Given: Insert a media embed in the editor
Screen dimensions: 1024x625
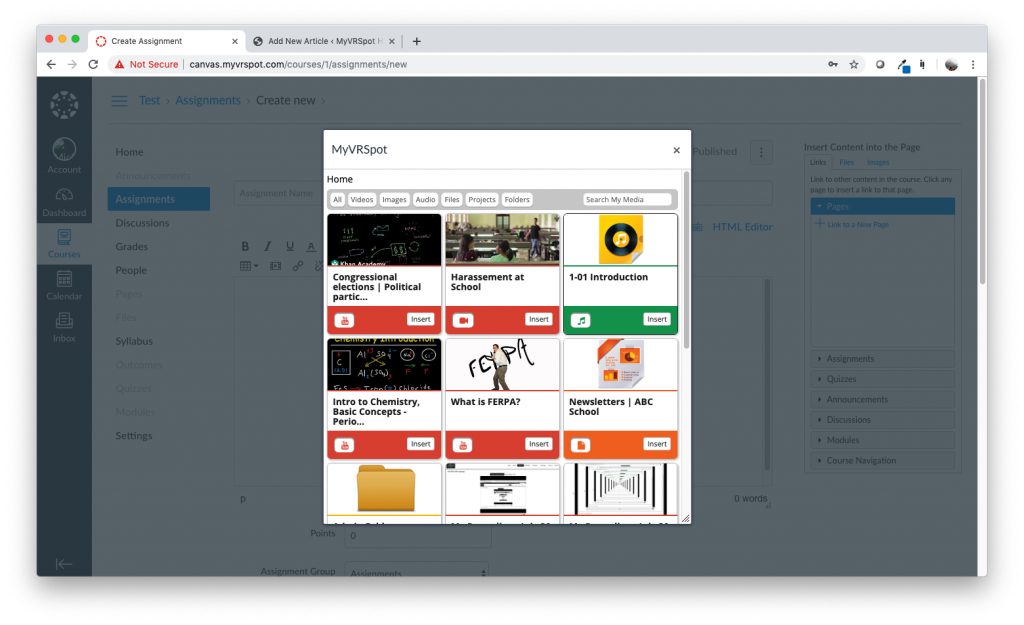Looking at the screenshot, I should click(276, 266).
